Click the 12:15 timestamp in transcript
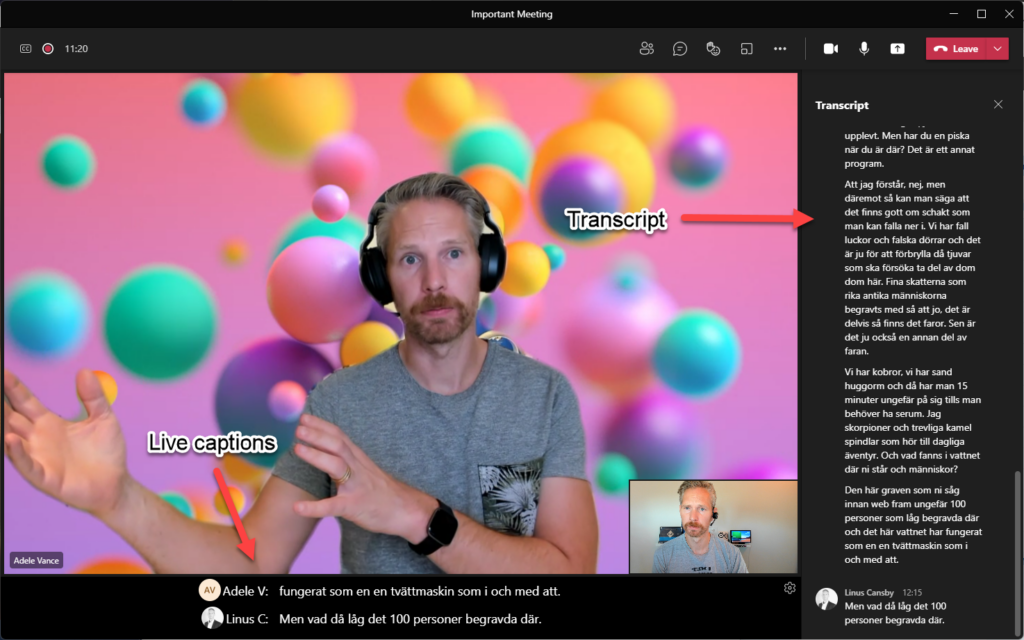This screenshot has width=1024, height=640. point(912,592)
